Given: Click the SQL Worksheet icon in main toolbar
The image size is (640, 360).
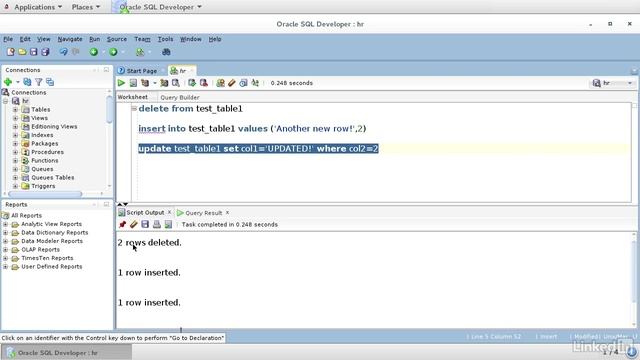Looking at the screenshot, I should click(140, 52).
